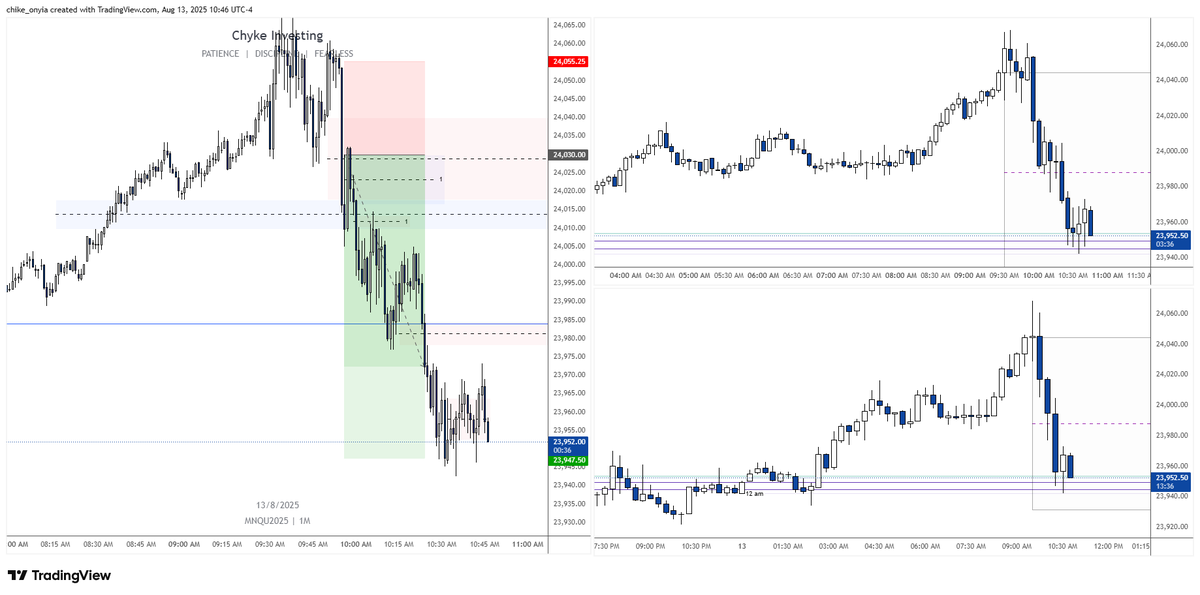Click the red stop-loss zone of the short position
1200x595 pixels.
(x=386, y=108)
